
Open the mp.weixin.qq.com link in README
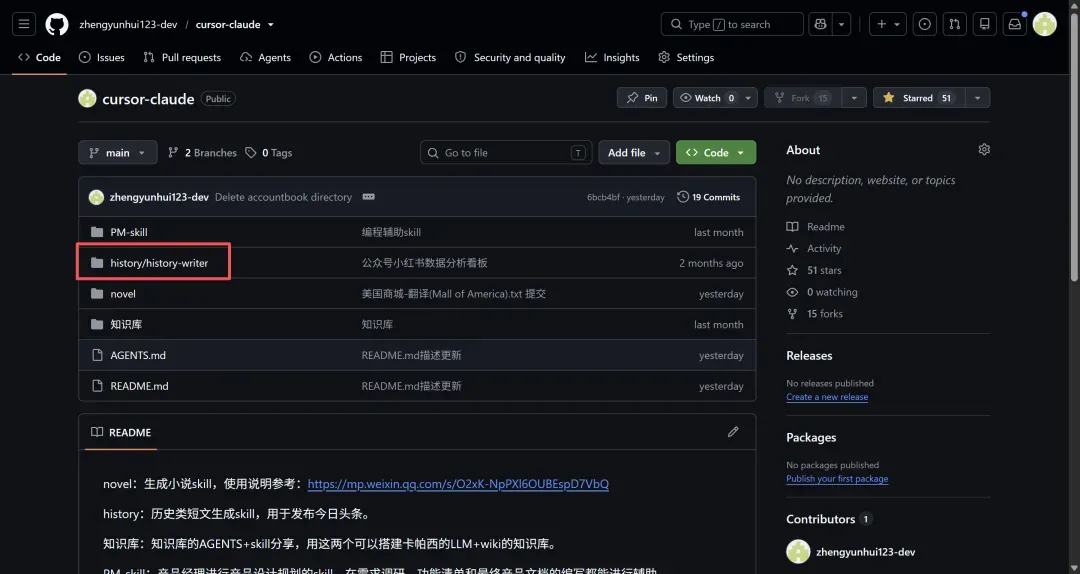[x=458, y=484]
